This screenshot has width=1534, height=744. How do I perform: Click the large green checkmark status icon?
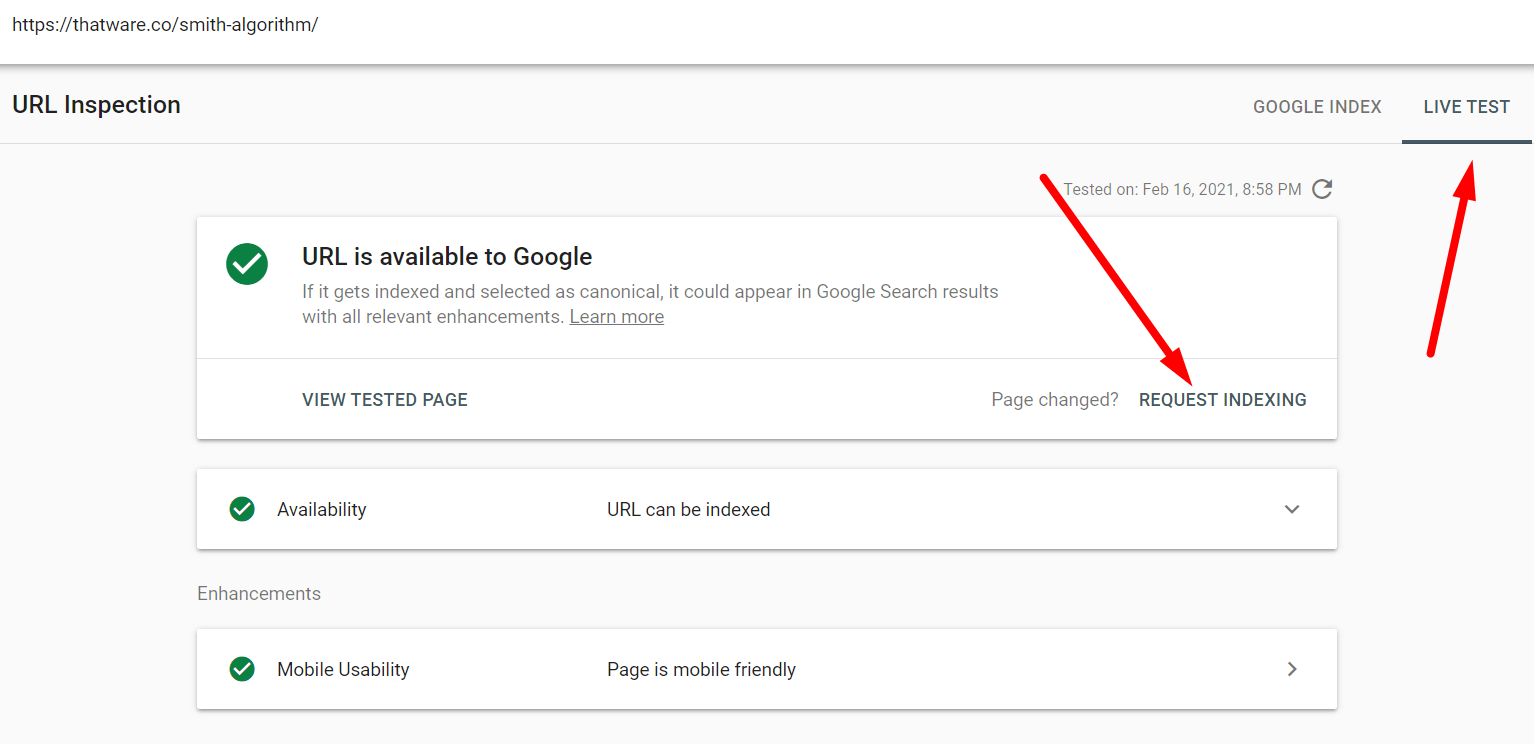click(x=246, y=264)
